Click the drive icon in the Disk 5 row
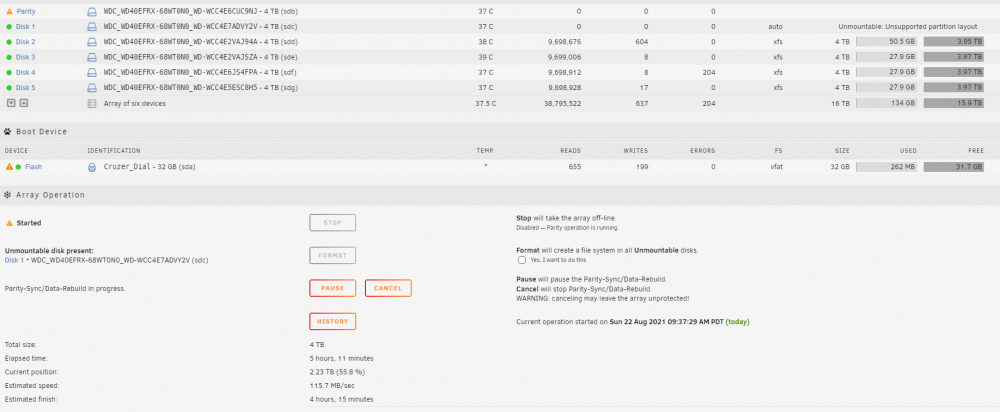This screenshot has height=412, width=1000. (x=92, y=88)
